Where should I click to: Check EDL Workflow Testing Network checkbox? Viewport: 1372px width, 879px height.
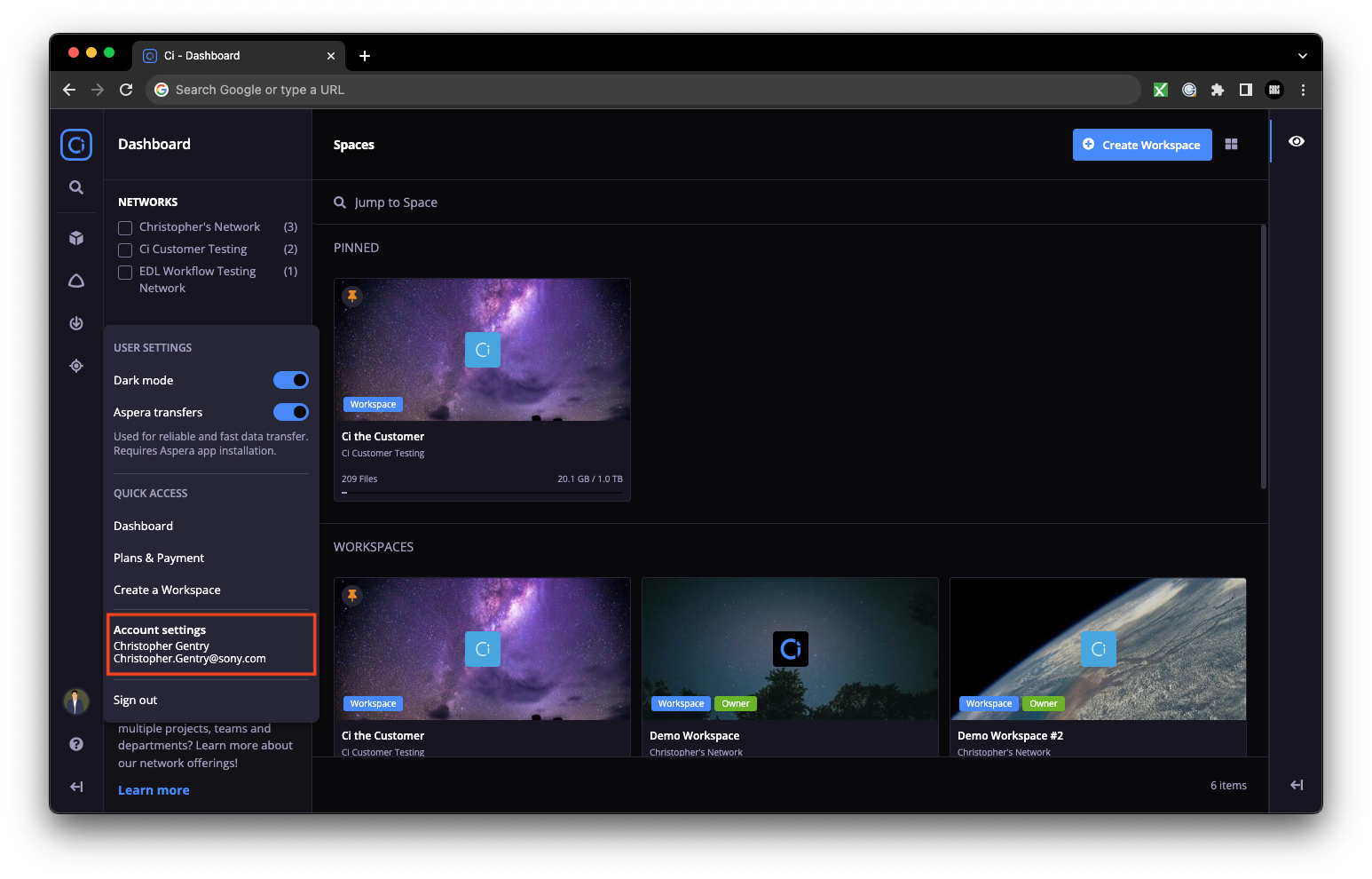click(125, 273)
